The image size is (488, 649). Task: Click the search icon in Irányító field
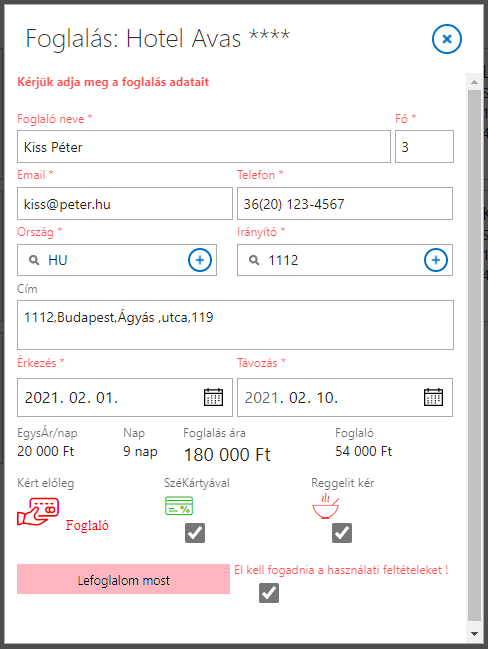coord(254,260)
